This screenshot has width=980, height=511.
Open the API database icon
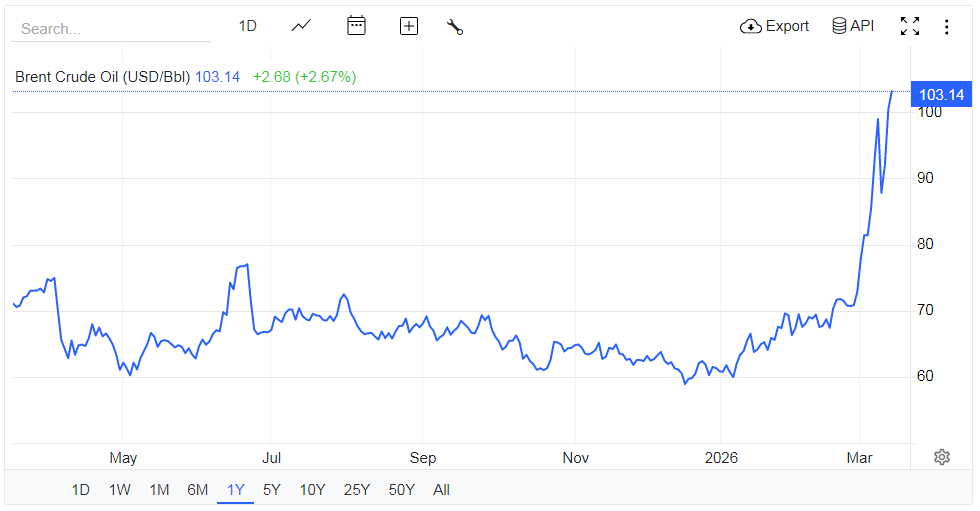pos(839,26)
